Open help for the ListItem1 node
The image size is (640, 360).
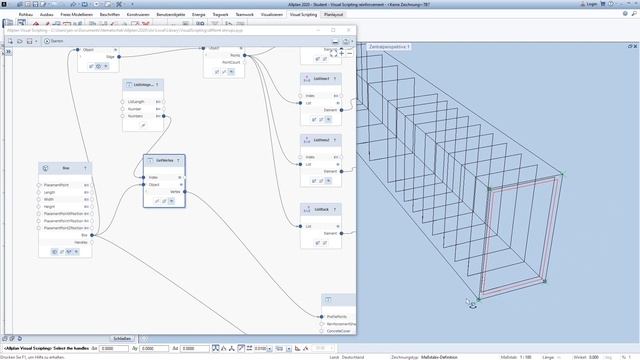[335, 78]
